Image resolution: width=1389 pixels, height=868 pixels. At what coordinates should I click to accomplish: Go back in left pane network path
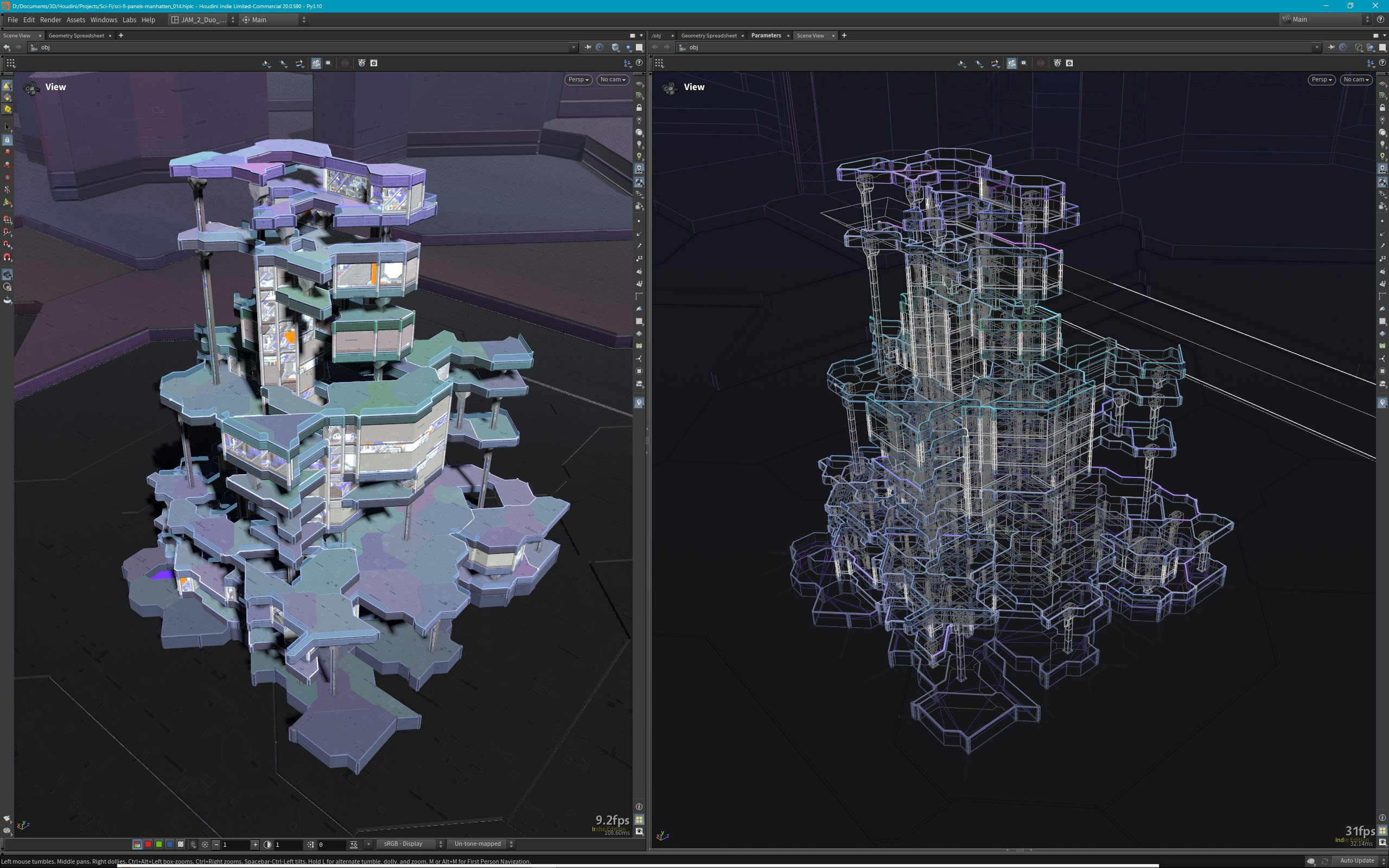pyautogui.click(x=7, y=48)
